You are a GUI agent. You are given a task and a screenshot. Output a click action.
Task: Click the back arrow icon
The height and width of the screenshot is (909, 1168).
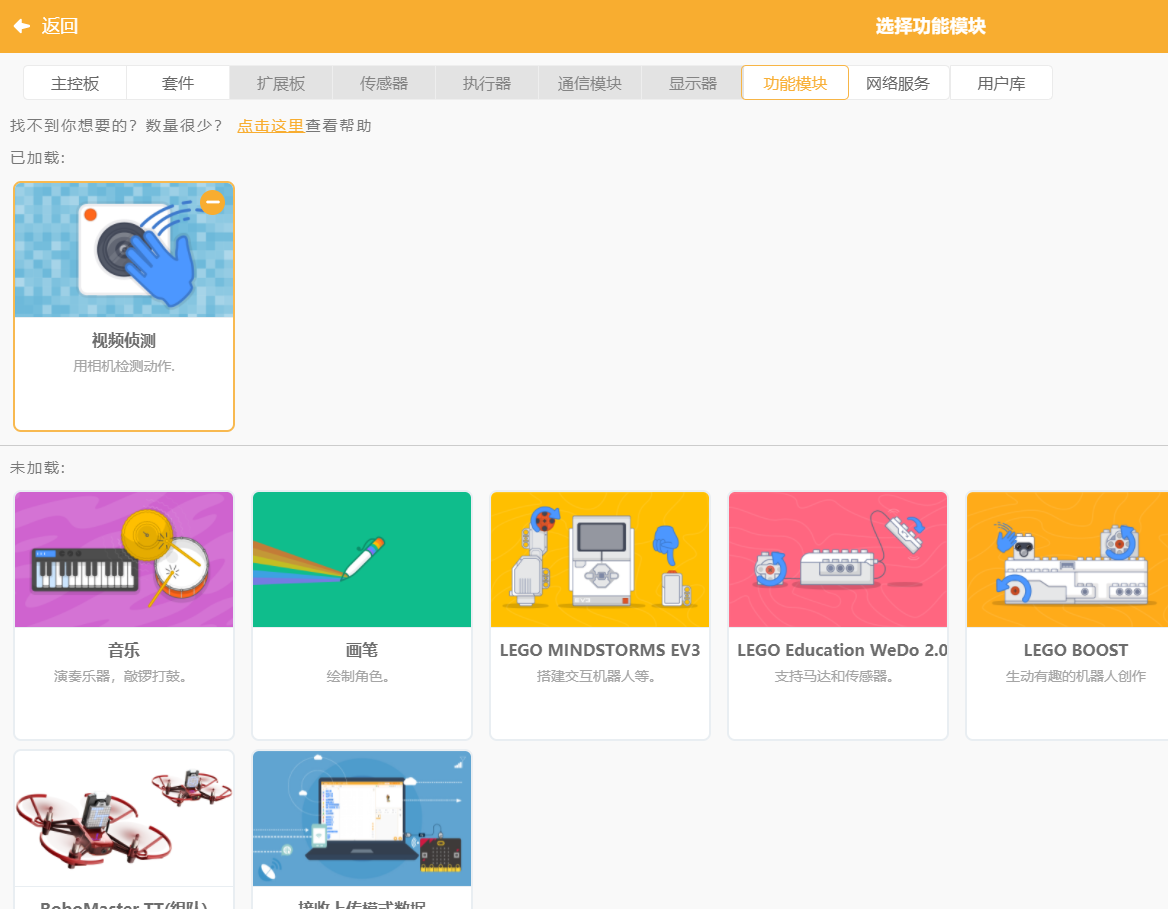click(22, 26)
